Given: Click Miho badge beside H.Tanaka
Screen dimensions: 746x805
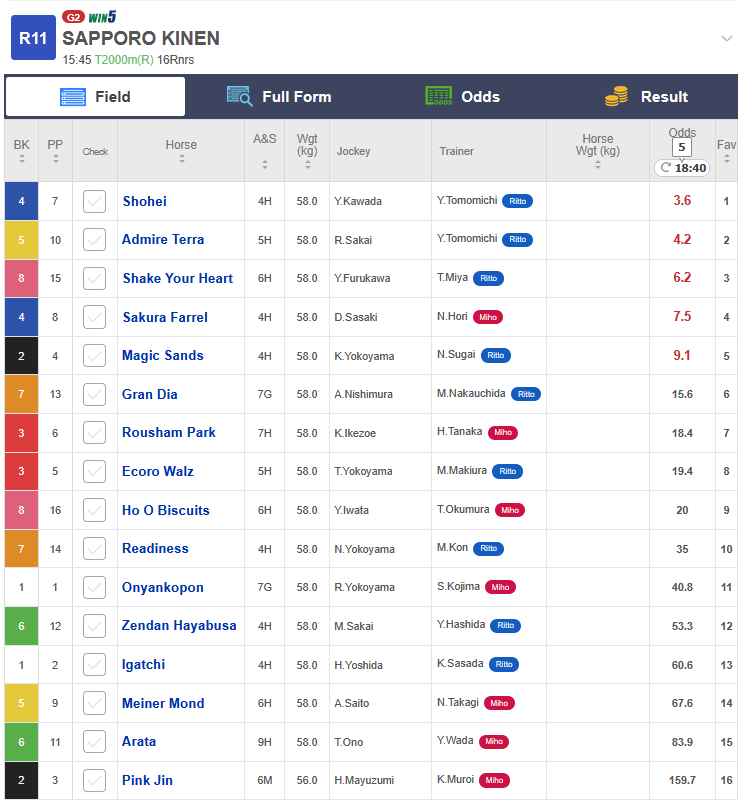Looking at the screenshot, I should [503, 432].
